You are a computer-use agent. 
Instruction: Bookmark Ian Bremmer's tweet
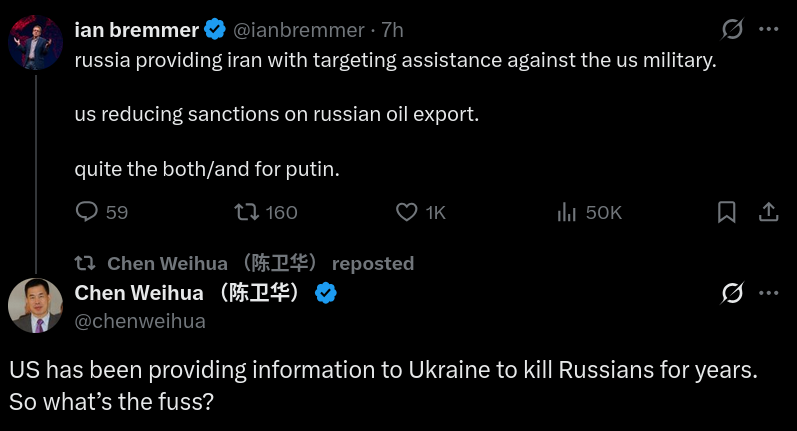click(727, 212)
